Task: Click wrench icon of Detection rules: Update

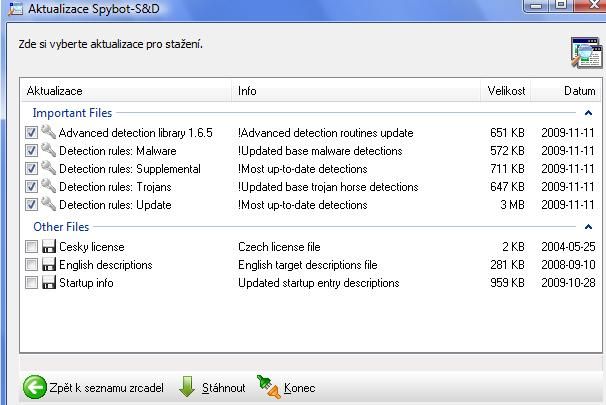Action: pyautogui.click(x=49, y=204)
